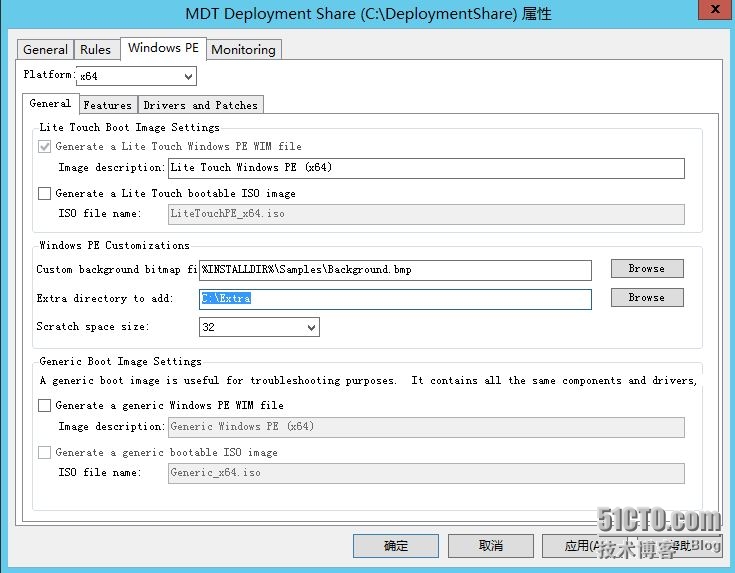Cancel with the 取消 button
Viewport: 735px width, 573px height.
point(491,546)
